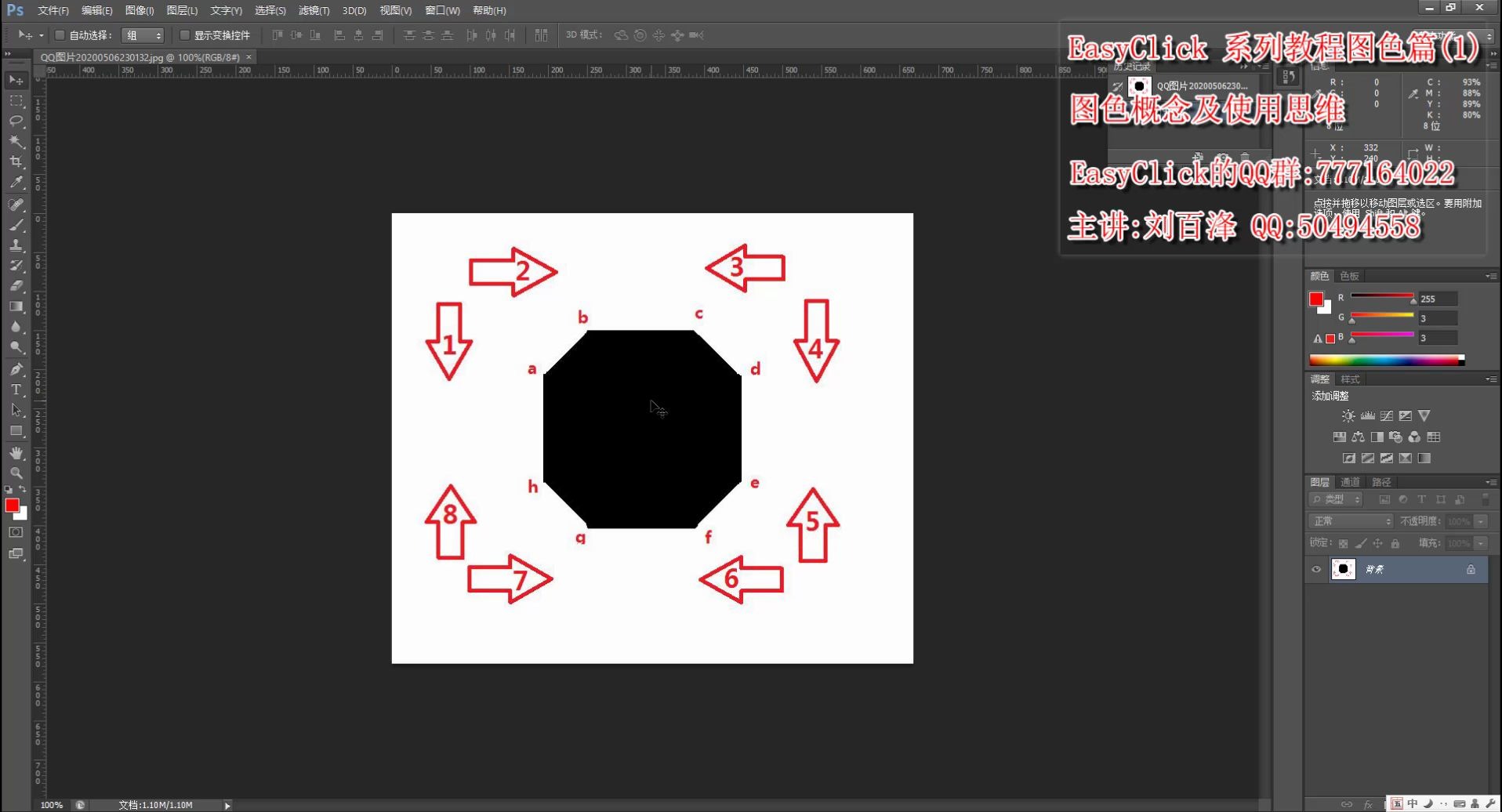Select the Blur tool
Screen dimensions: 1502x812
point(16,327)
